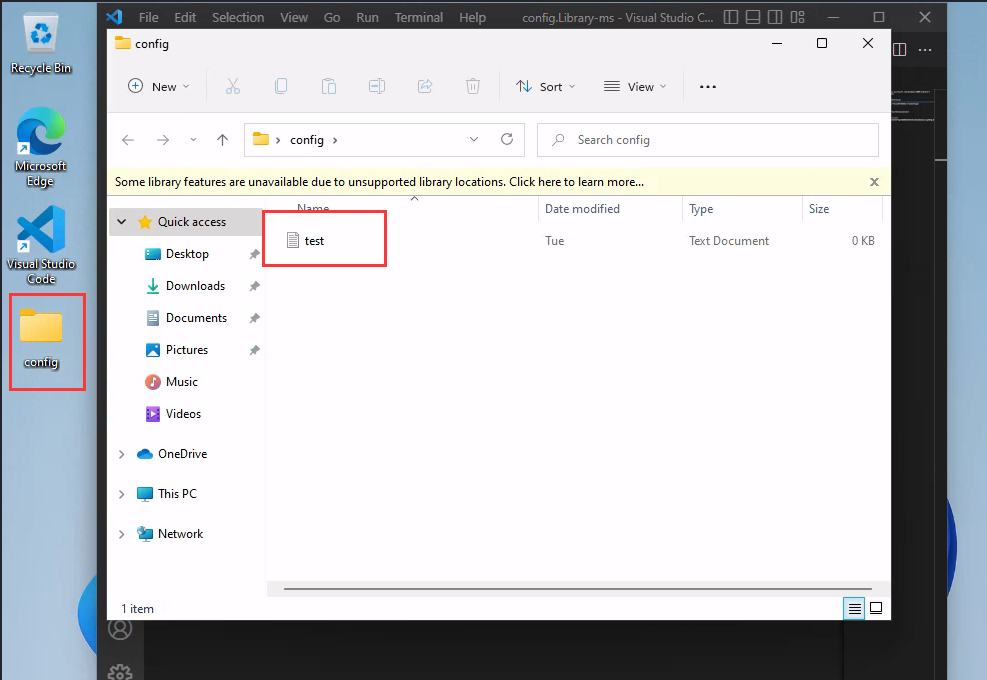Click the Copy icon in Explorer toolbar
The height and width of the screenshot is (680, 987).
point(281,86)
